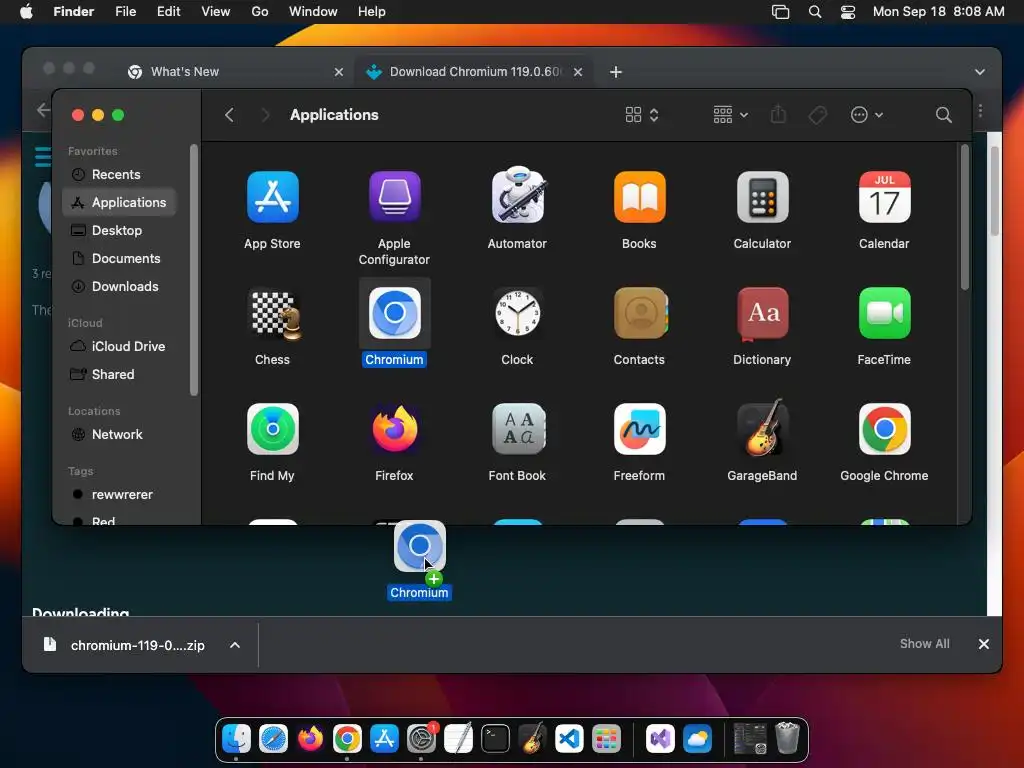Select the Automator app icon
This screenshot has width=1024, height=768.
pos(517,196)
